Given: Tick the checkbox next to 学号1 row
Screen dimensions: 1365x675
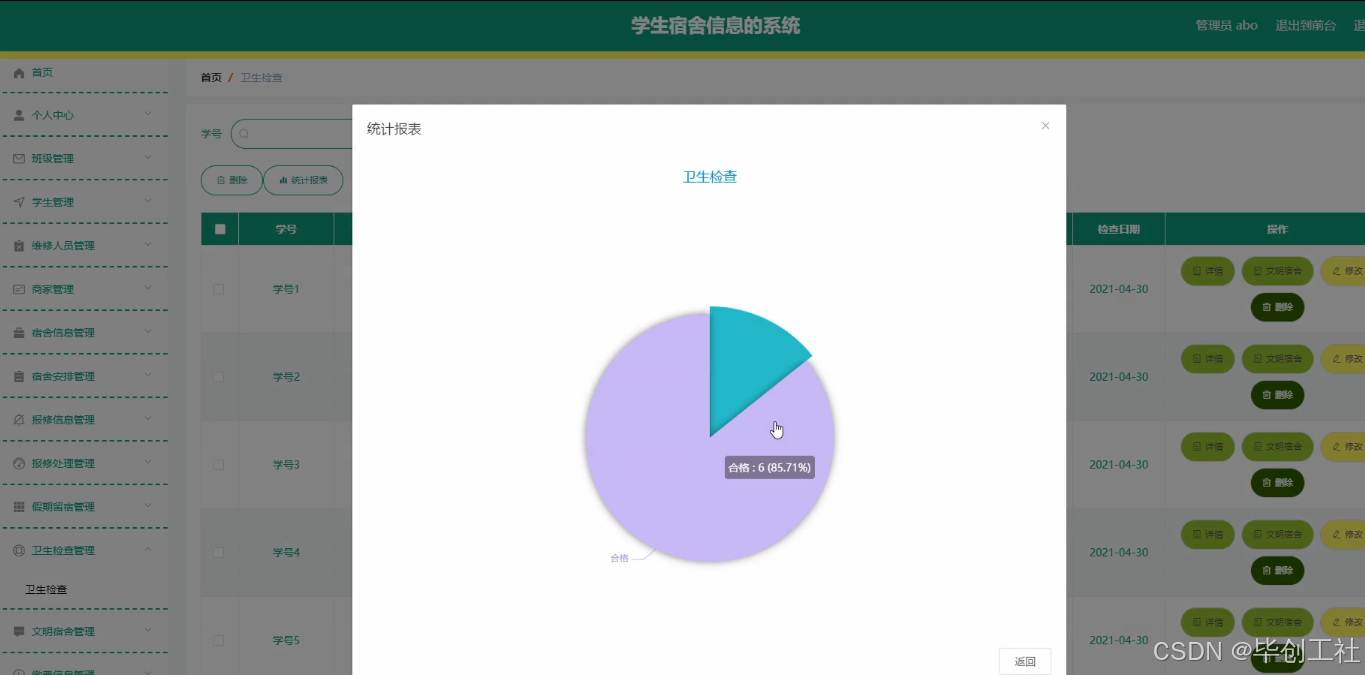Looking at the screenshot, I should [218, 289].
